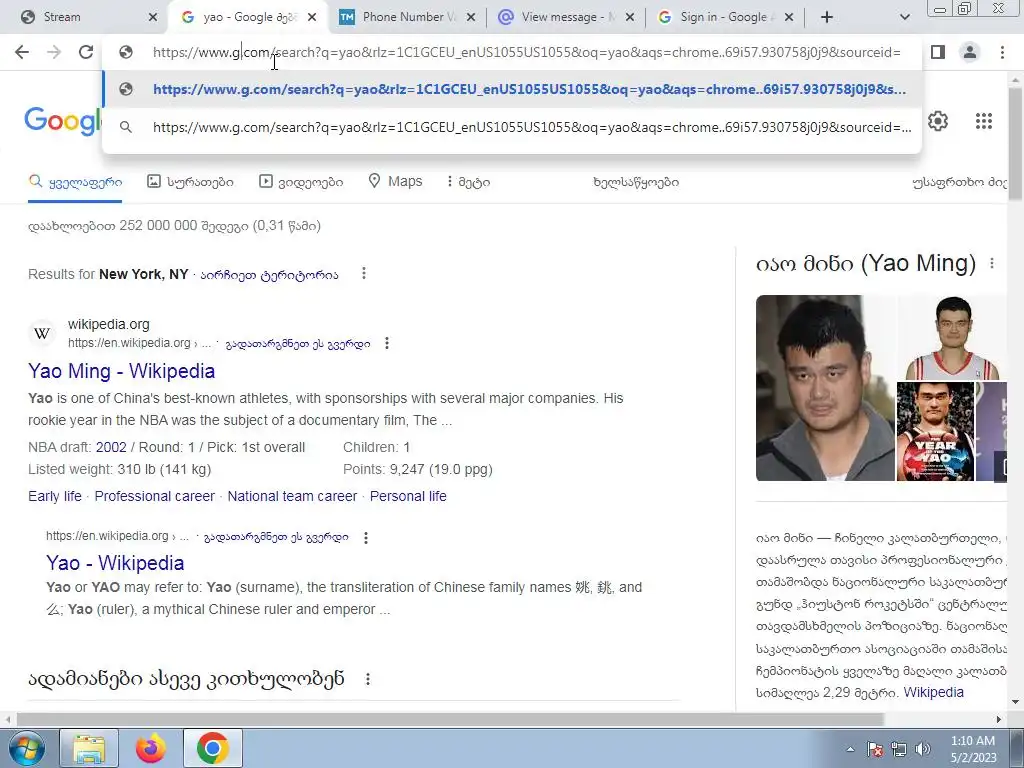The image size is (1024, 768).
Task: Select the search-icon URL suggestion row
Action: 512,127
